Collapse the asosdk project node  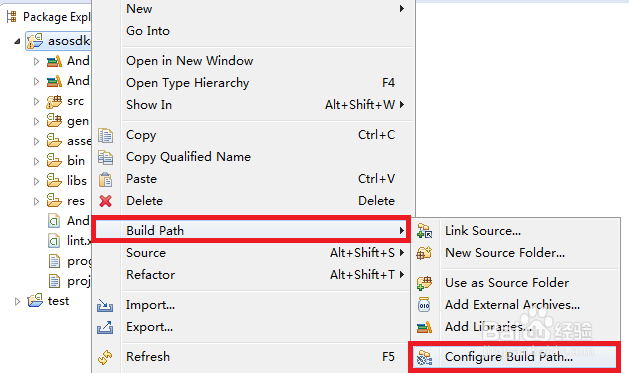click(x=17, y=41)
